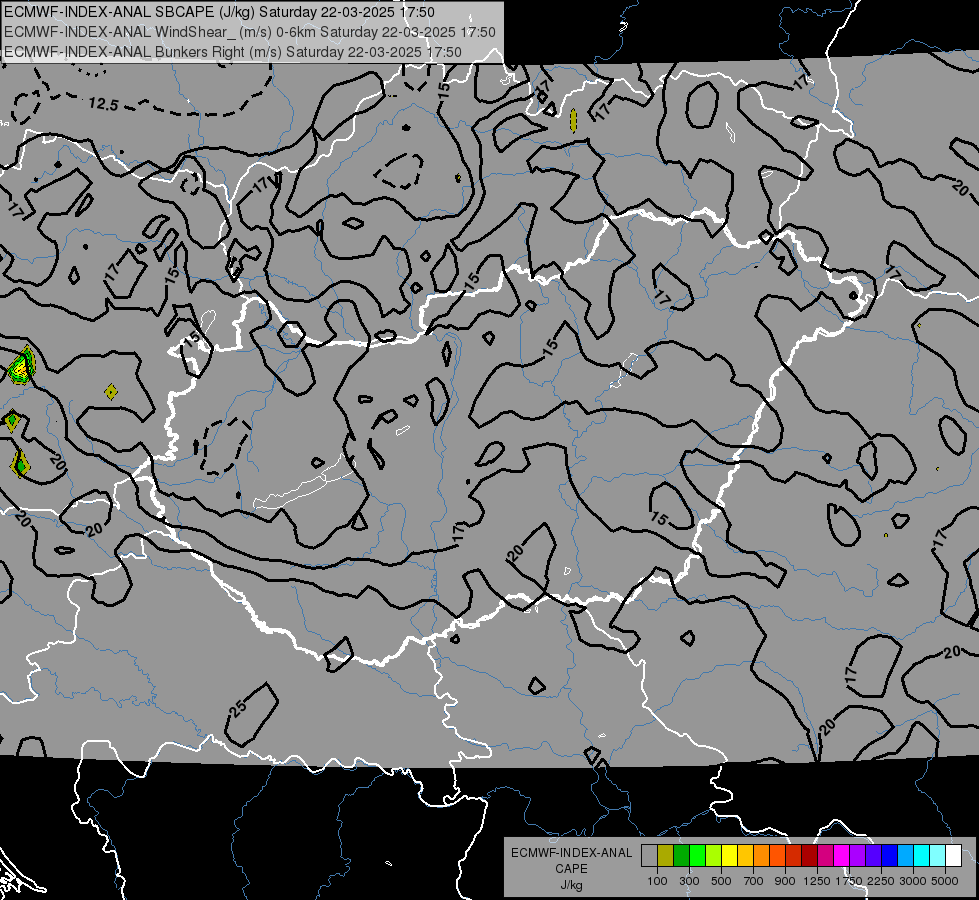979x900 pixels.
Task: Click the olive swatch in CAPE legend
Action: point(666,856)
